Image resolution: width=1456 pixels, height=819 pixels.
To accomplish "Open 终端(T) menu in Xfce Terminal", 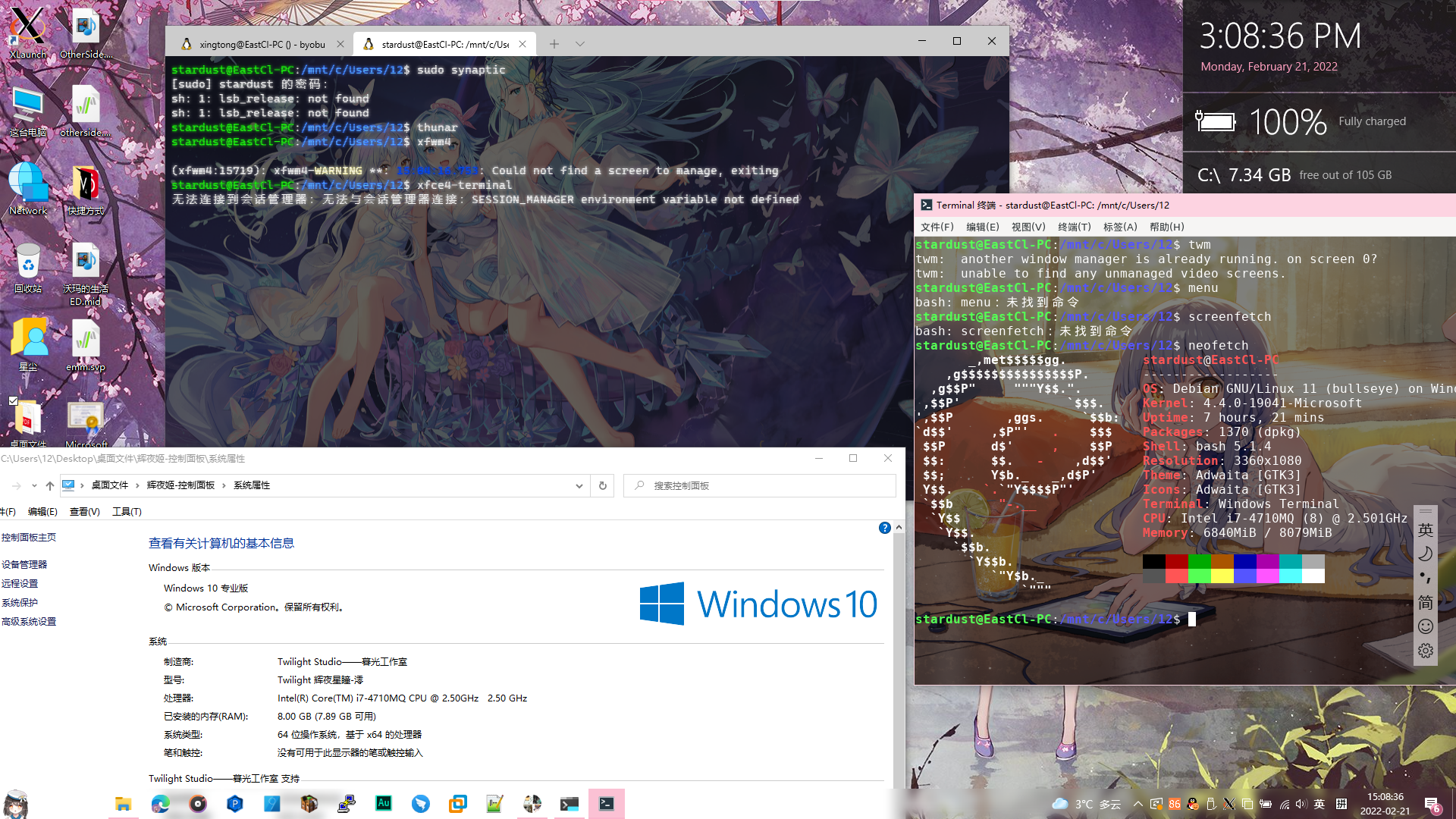I will 1075,227.
